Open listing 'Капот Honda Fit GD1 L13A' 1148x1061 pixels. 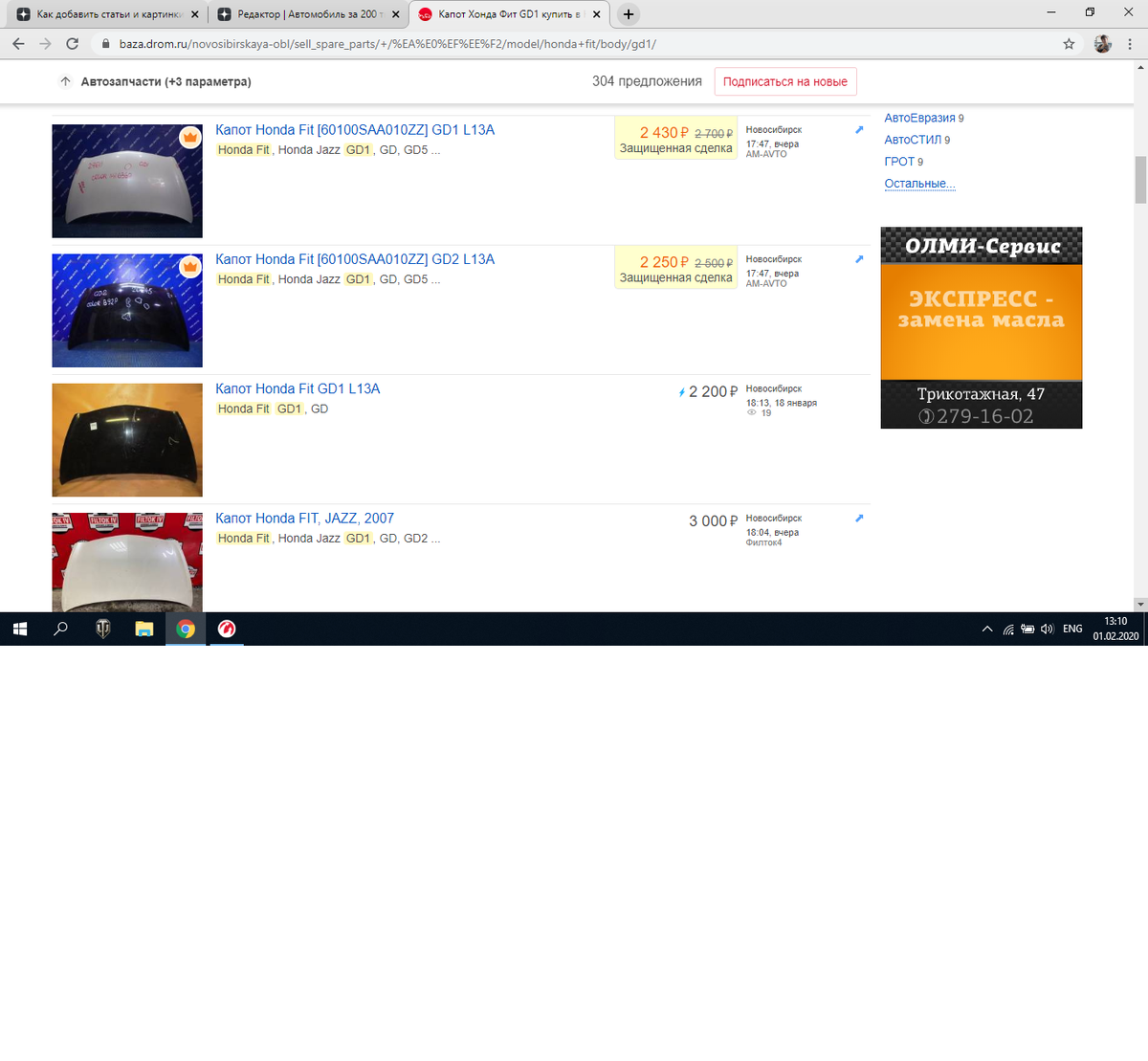coord(298,388)
